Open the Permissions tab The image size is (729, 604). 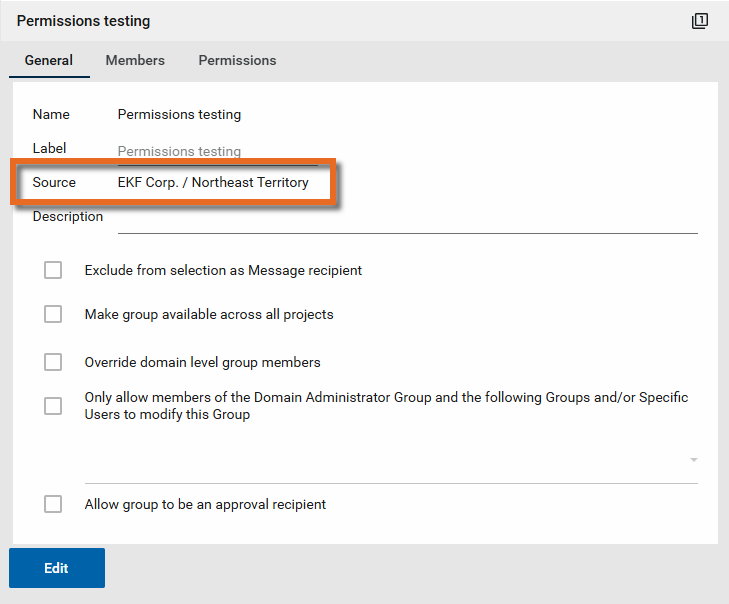pos(237,60)
